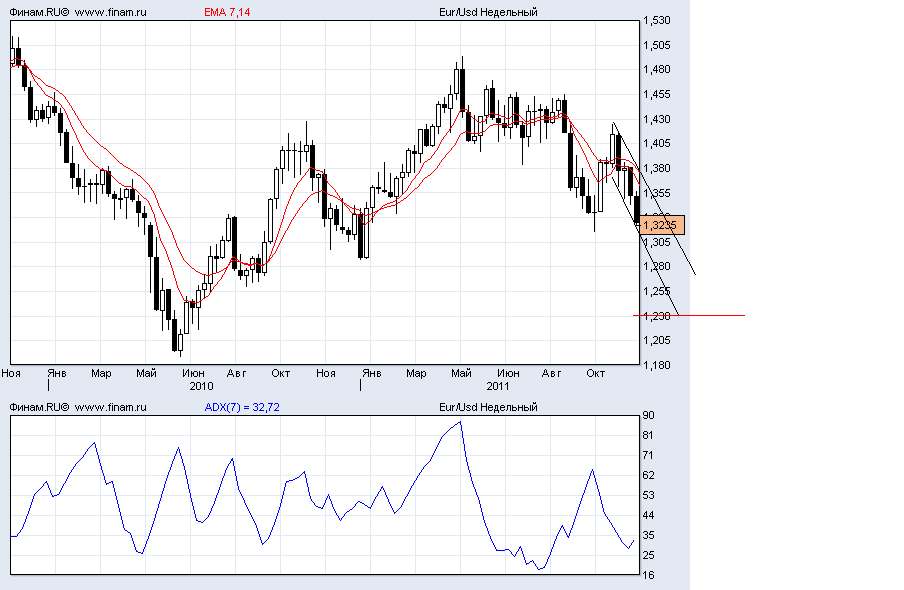Viewport: 904px width, 590px height.
Task: Click the ADX scale value 35
Action: tap(648, 535)
